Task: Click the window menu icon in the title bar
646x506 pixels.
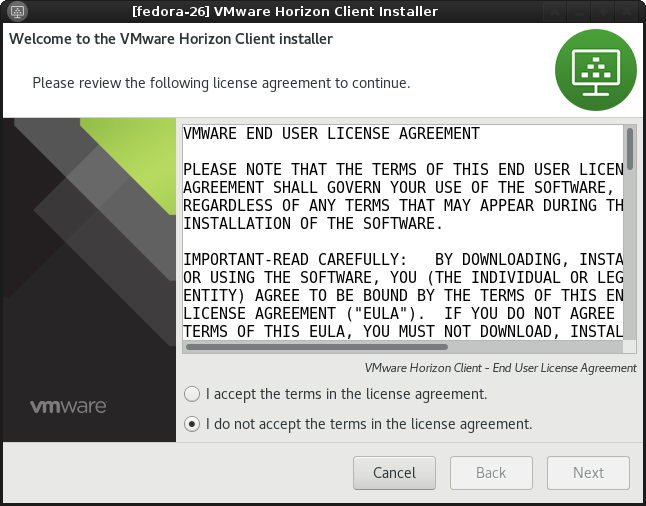Action: pos(17,11)
